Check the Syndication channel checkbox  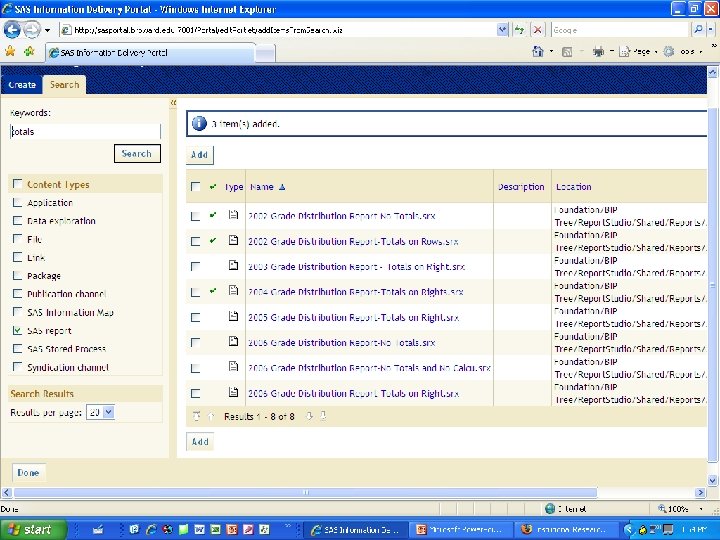point(17,366)
